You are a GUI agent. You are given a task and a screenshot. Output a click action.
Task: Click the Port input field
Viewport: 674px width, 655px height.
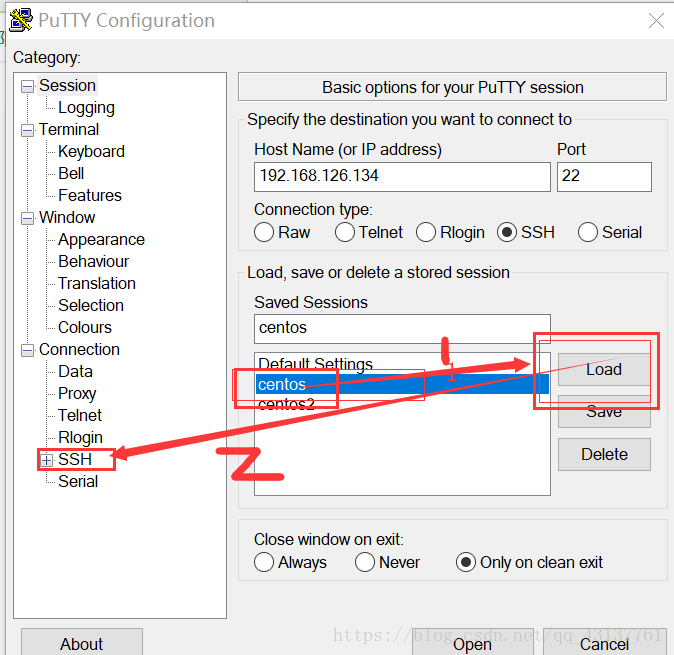[x=604, y=177]
